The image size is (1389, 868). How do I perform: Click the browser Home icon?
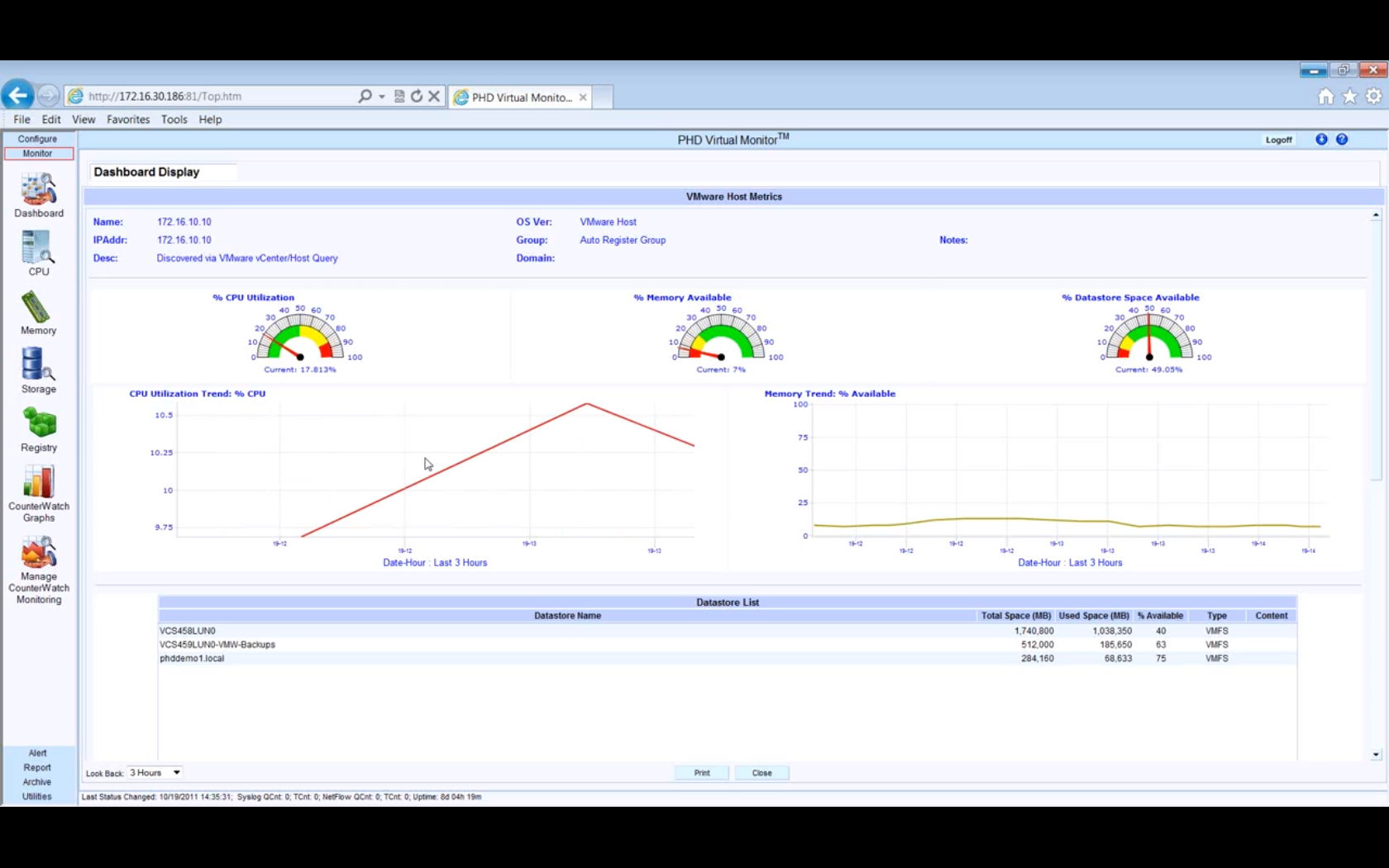click(x=1325, y=97)
